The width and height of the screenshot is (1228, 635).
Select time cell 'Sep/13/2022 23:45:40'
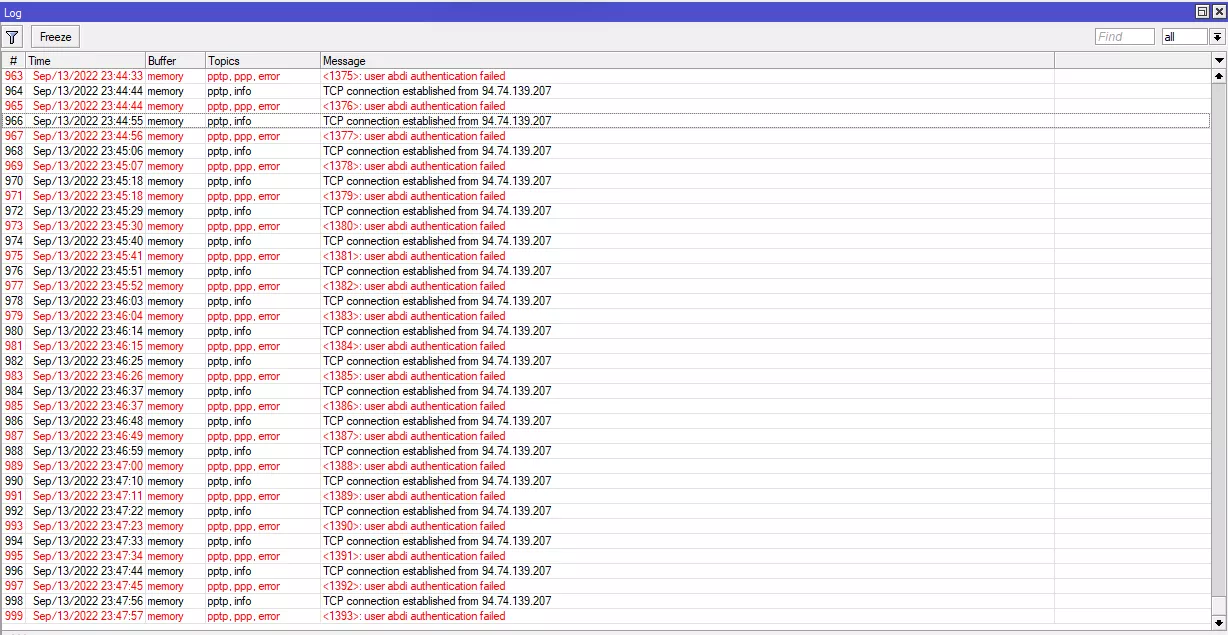coord(88,241)
